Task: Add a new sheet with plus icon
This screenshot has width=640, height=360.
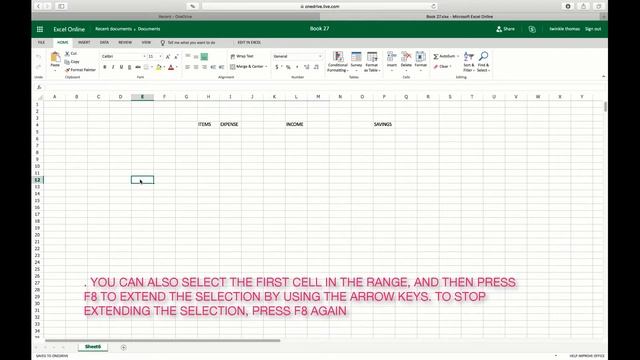Action: pos(123,347)
